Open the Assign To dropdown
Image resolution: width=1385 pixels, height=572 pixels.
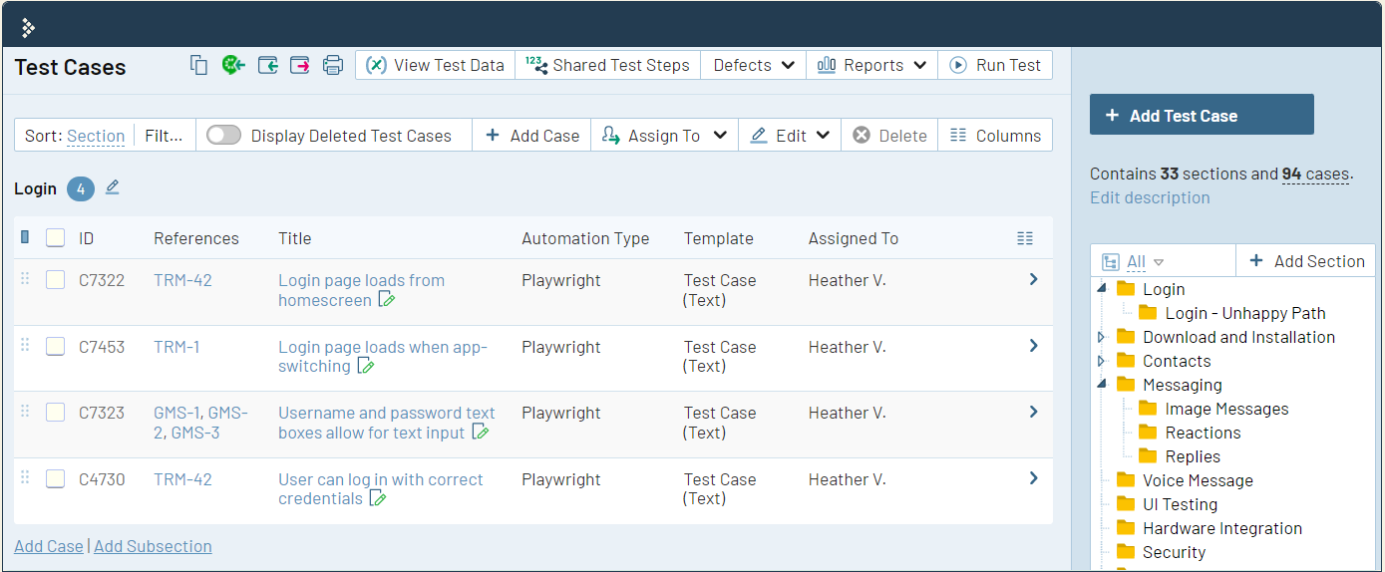click(664, 135)
